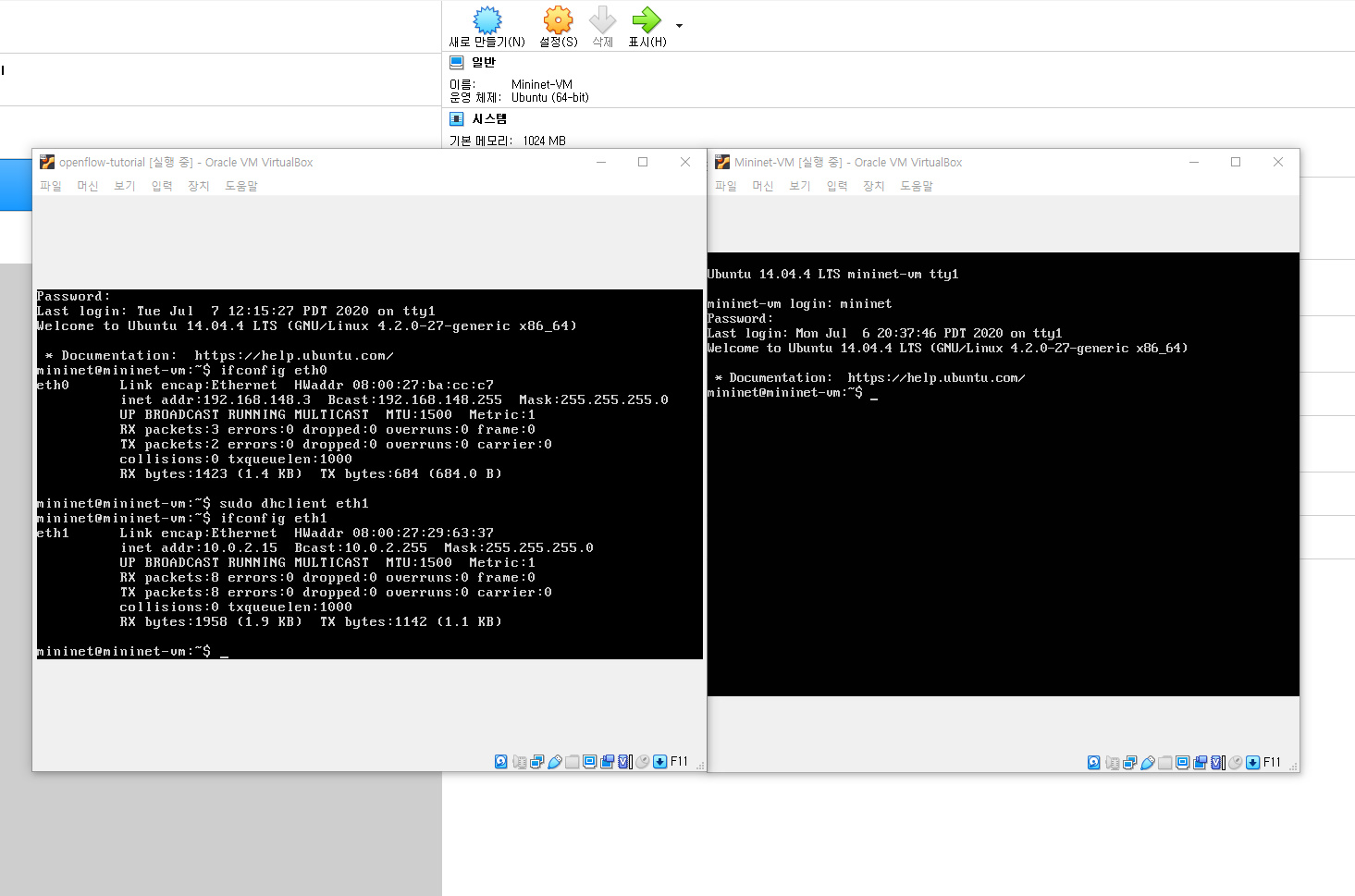Click USB indicator in openflow-tutorial status bar

555,762
